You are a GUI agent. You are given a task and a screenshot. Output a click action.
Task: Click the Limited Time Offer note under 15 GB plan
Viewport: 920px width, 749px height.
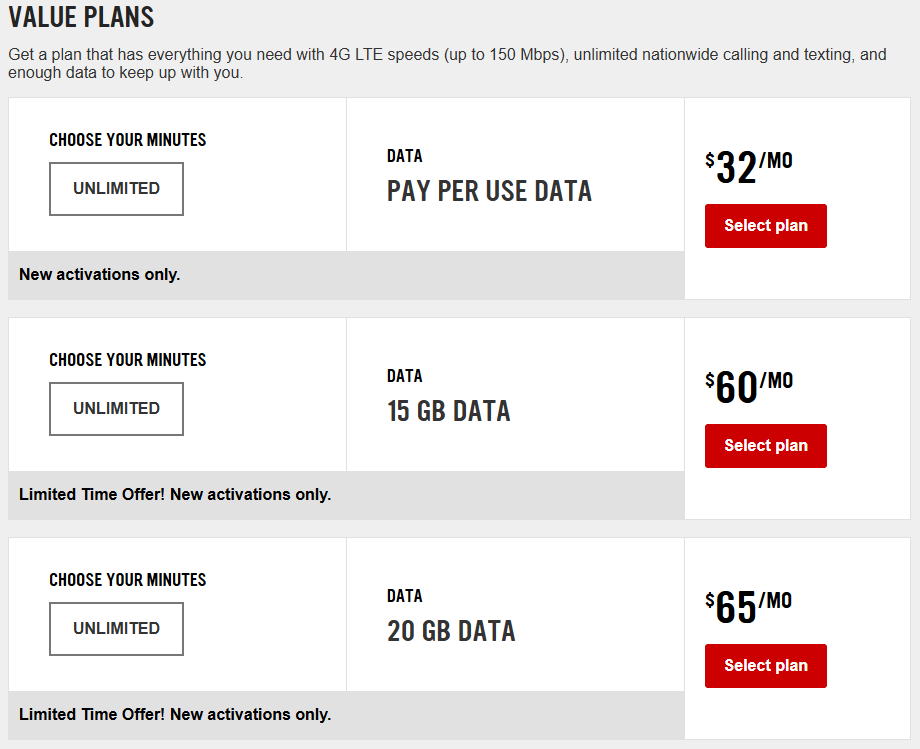pos(175,494)
